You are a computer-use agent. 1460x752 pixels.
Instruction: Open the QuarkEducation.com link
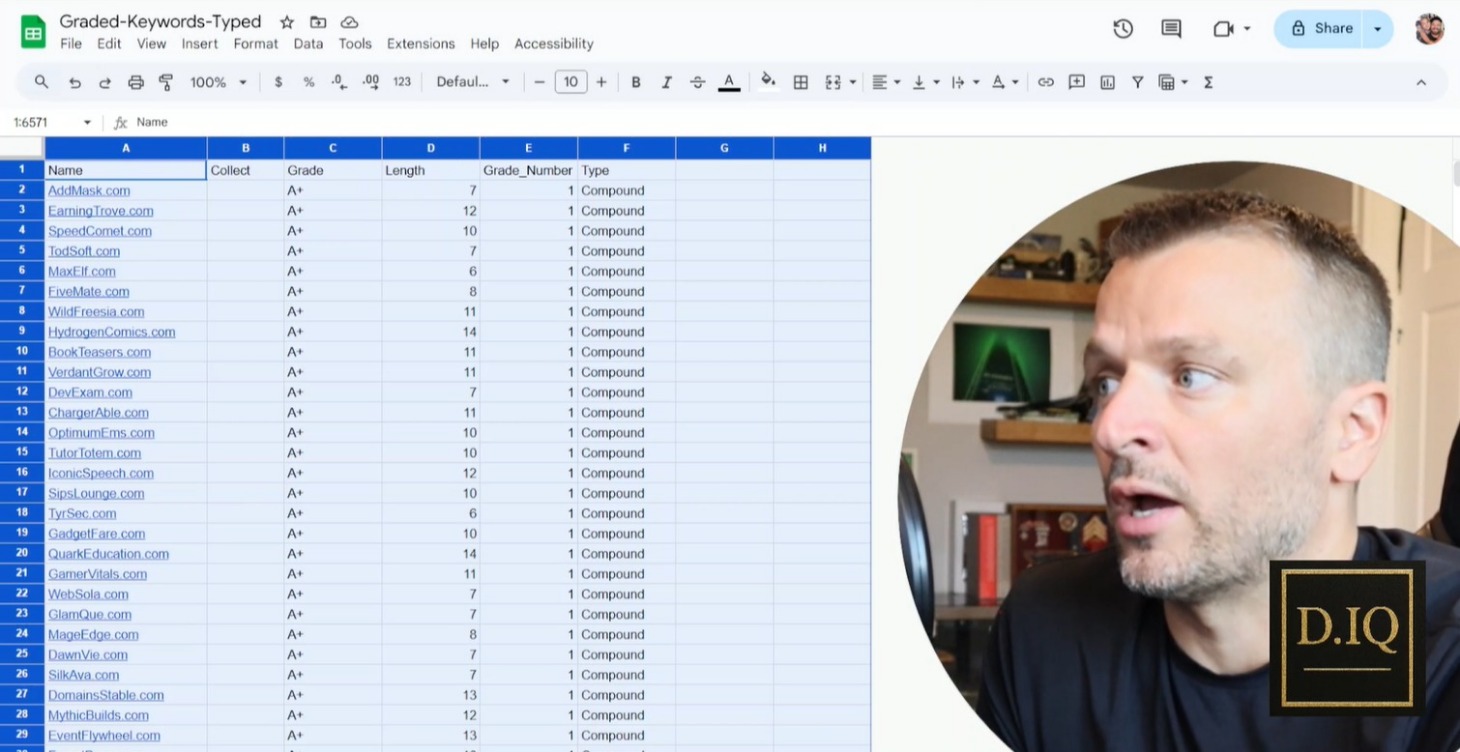(x=108, y=554)
